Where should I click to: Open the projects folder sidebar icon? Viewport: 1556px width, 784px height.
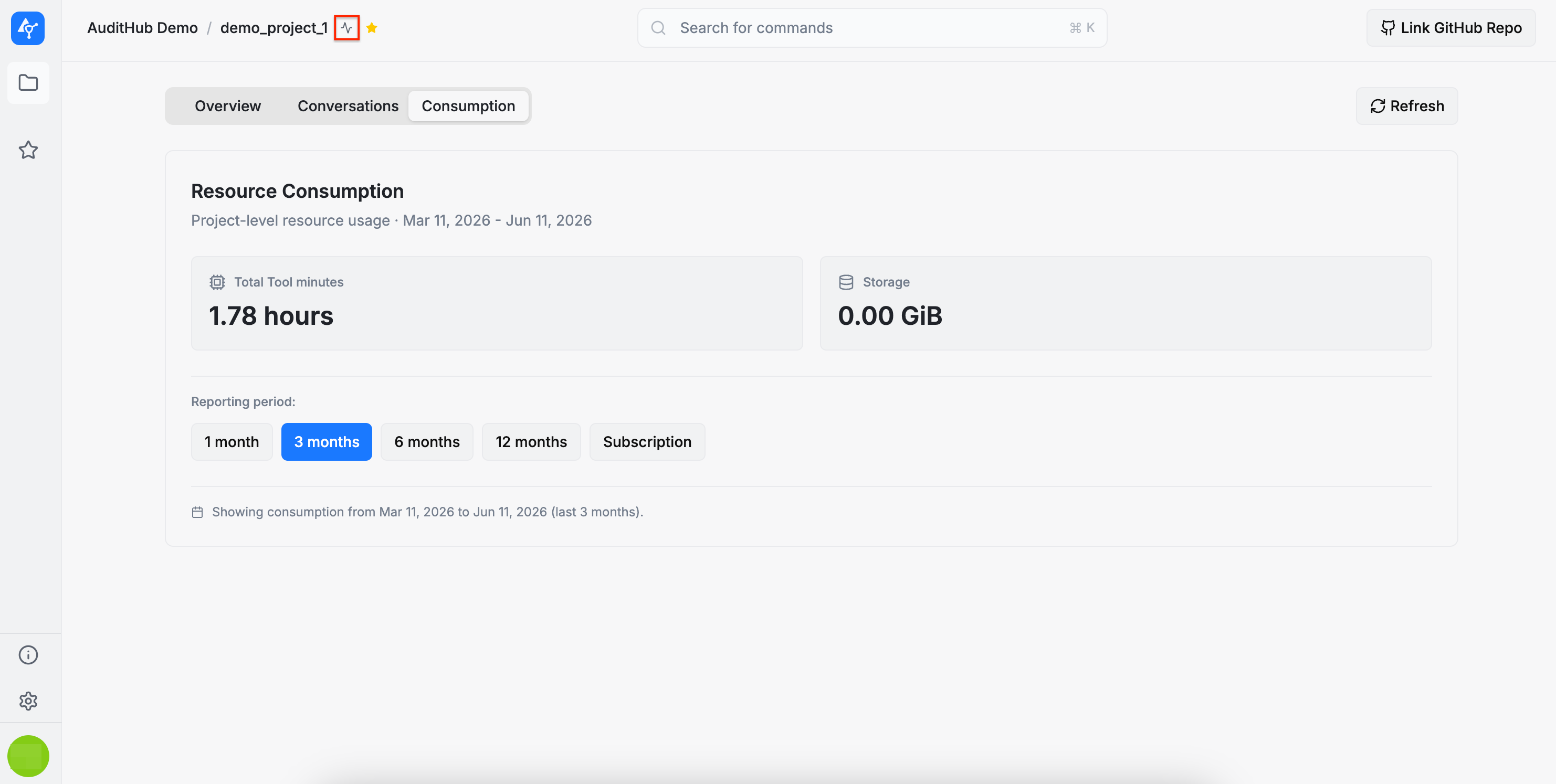click(28, 83)
